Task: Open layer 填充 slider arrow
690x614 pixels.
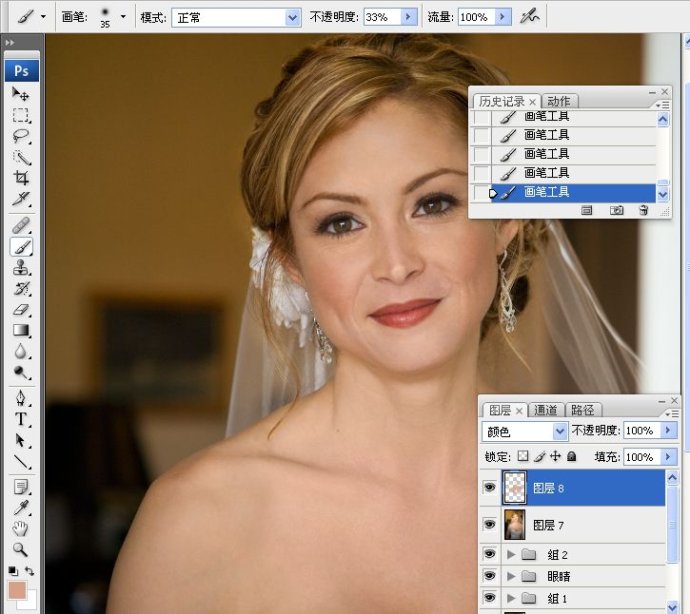Action: click(668, 456)
